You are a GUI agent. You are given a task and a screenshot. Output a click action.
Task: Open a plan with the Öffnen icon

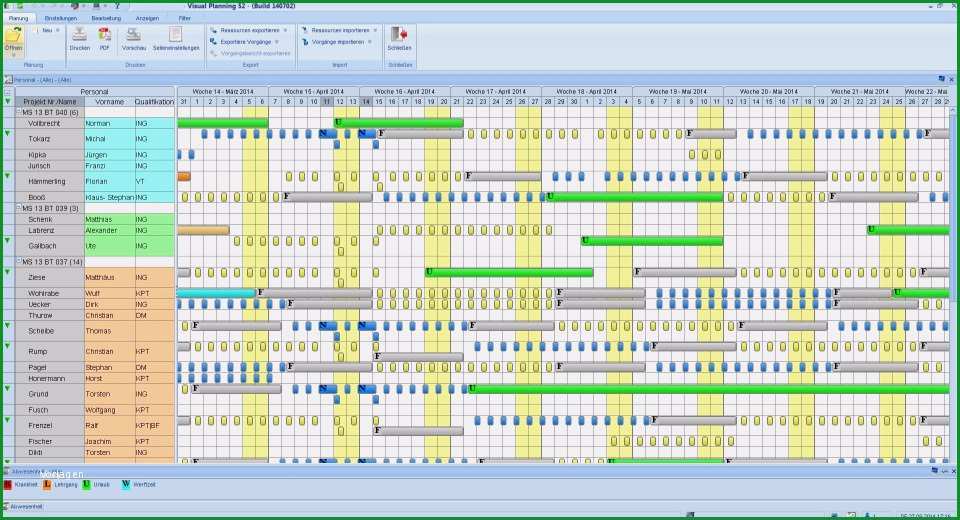(x=13, y=36)
